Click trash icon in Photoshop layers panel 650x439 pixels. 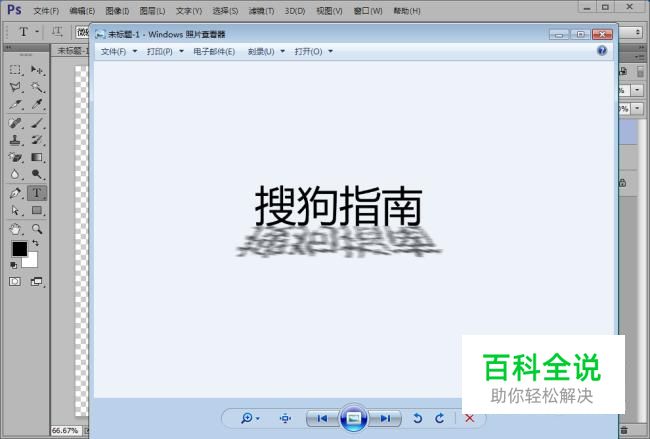pyautogui.click(x=624, y=430)
